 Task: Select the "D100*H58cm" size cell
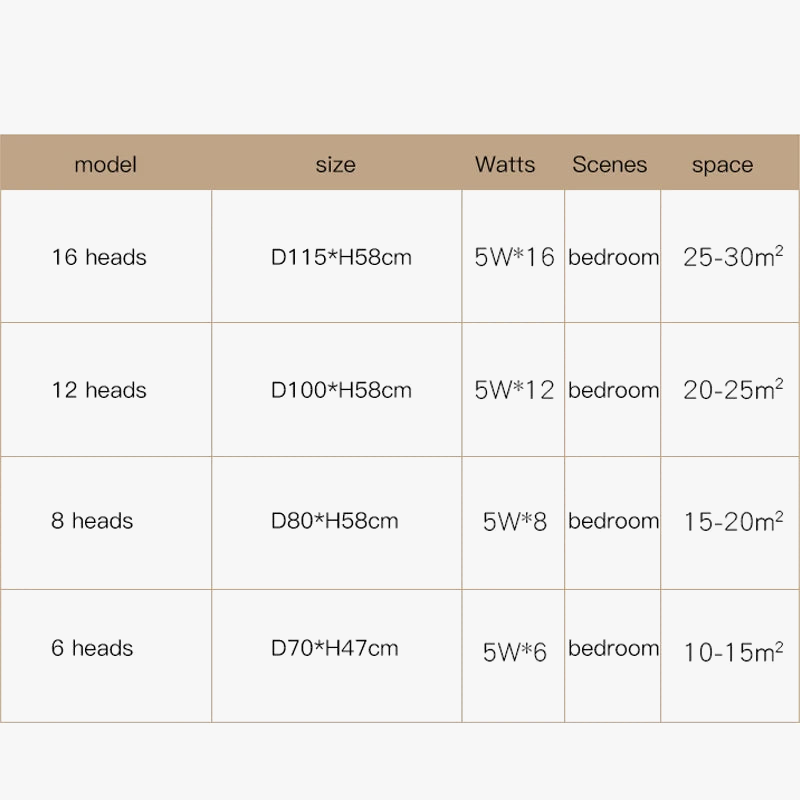tap(341, 390)
